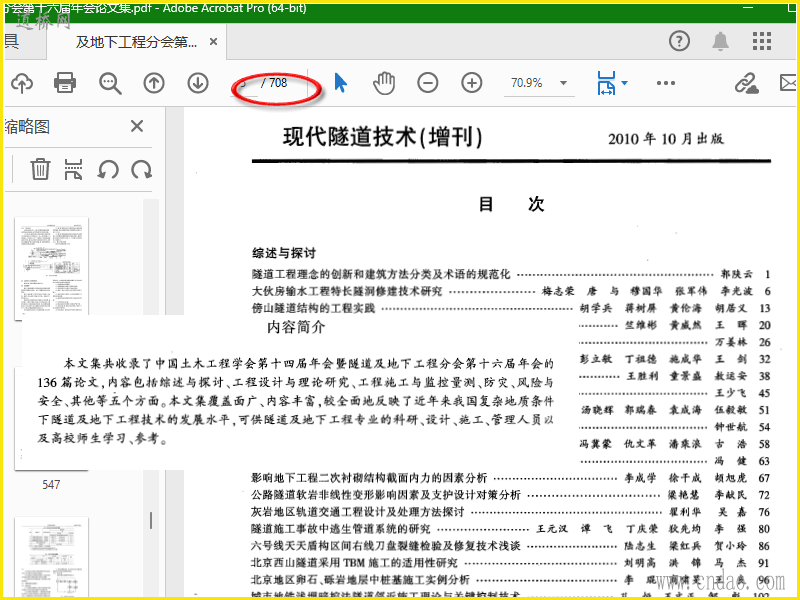This screenshot has height=600, width=800.
Task: Delete selected page with trash icon
Action: 40,169
